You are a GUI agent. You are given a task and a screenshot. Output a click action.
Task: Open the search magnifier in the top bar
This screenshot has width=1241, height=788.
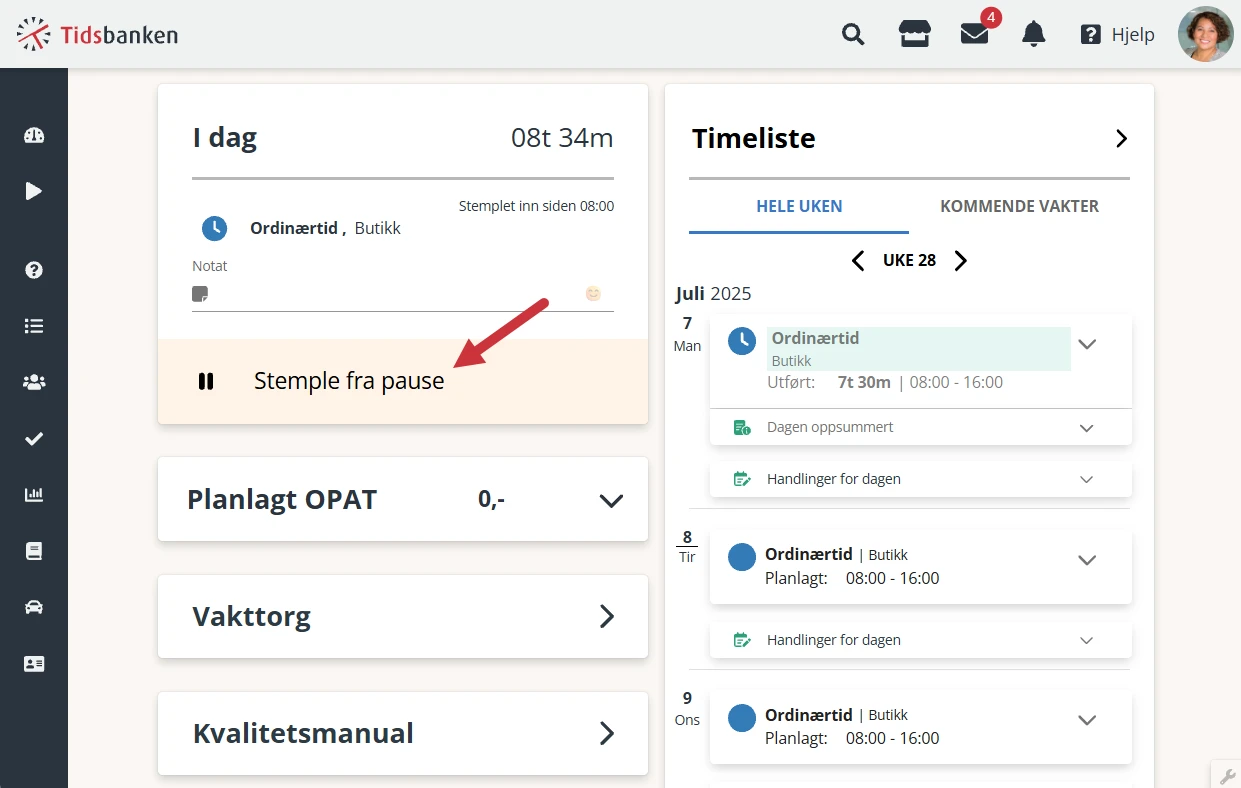853,35
